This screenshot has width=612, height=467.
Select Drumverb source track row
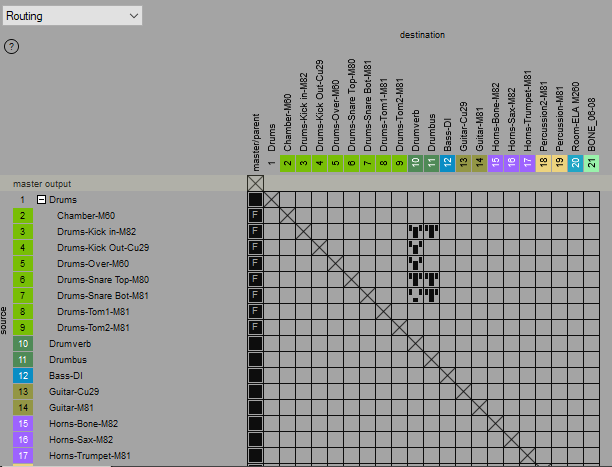[70, 344]
